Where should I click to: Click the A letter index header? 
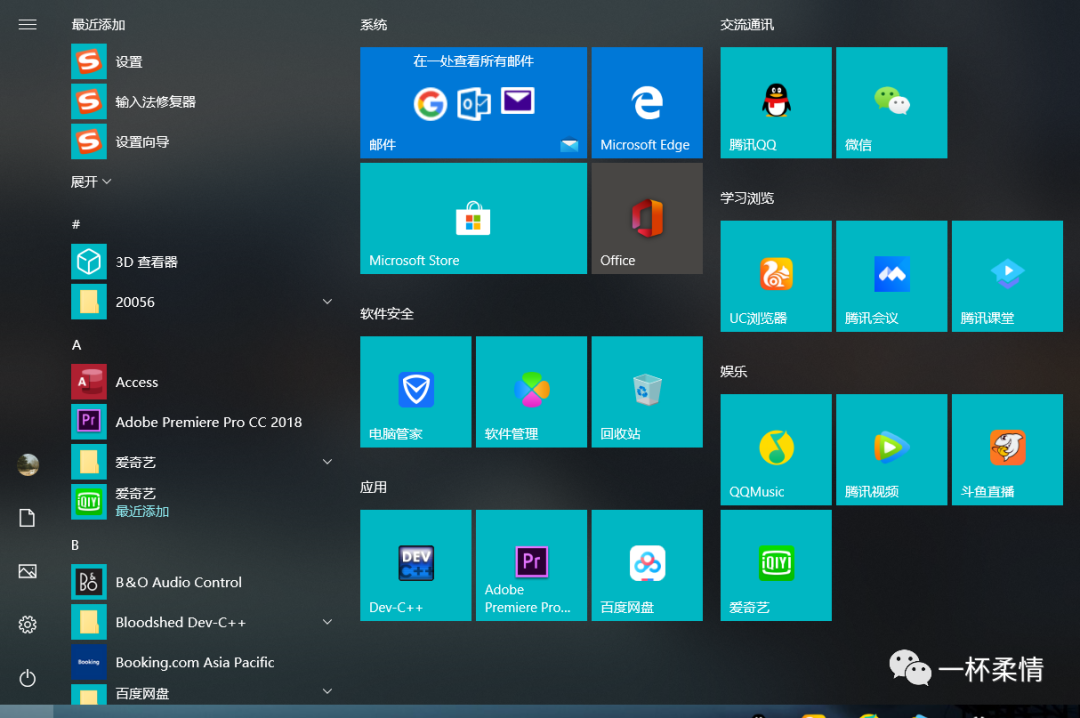point(76,345)
